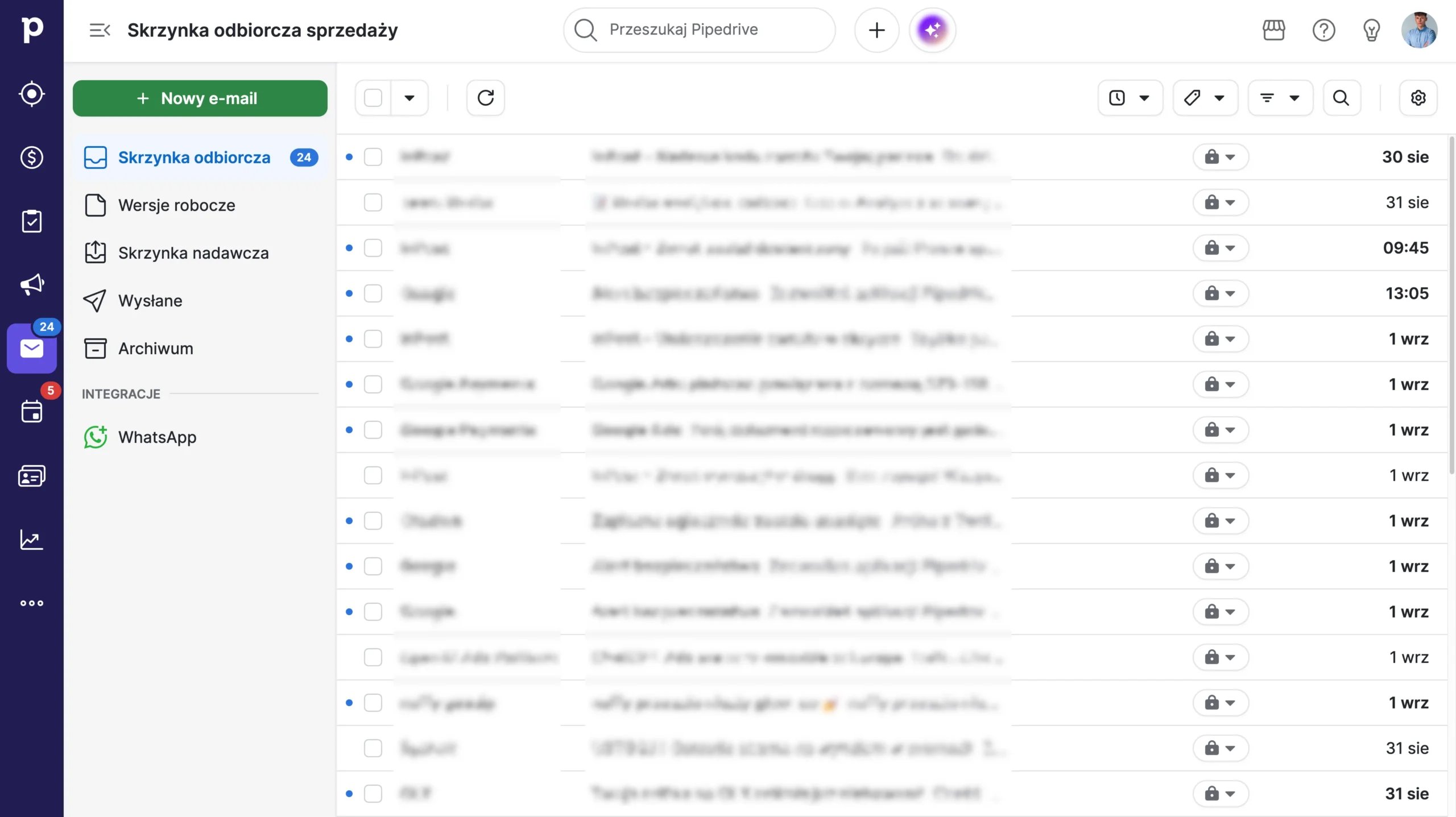Open Contacts card icon in sidebar
This screenshot has height=817, width=1456.
coord(32,476)
